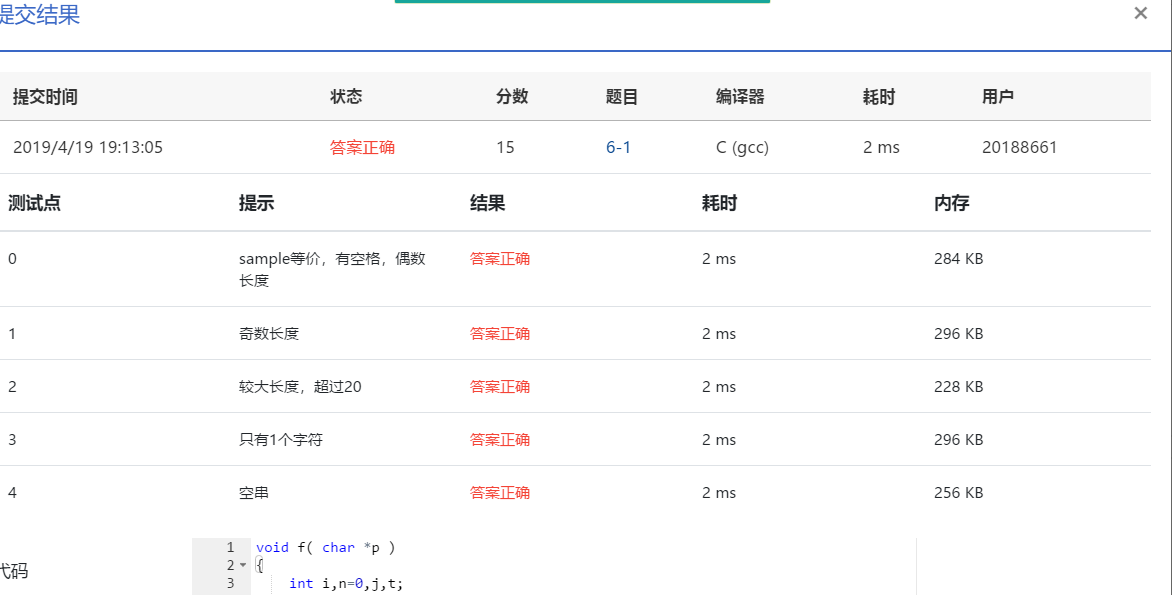The image size is (1172, 595).
Task: Click hint text 只有1个字符
Action: point(281,440)
